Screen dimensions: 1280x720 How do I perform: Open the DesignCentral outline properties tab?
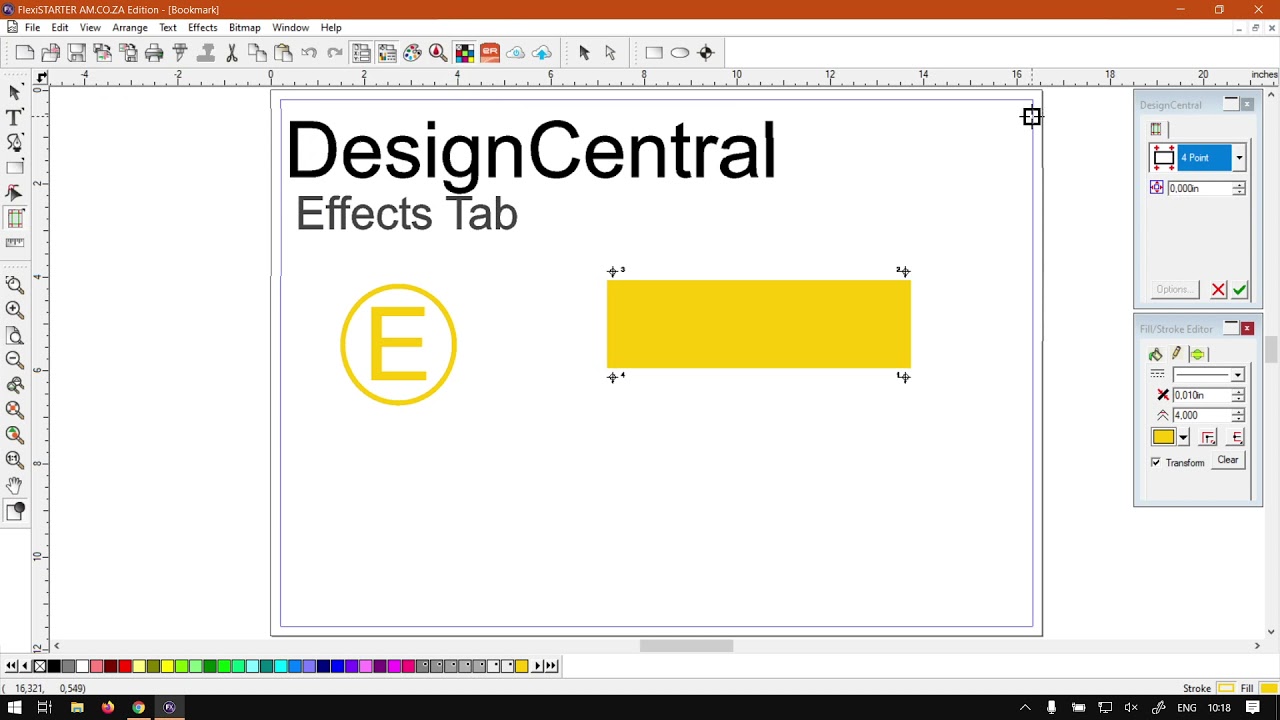[x=1156, y=129]
